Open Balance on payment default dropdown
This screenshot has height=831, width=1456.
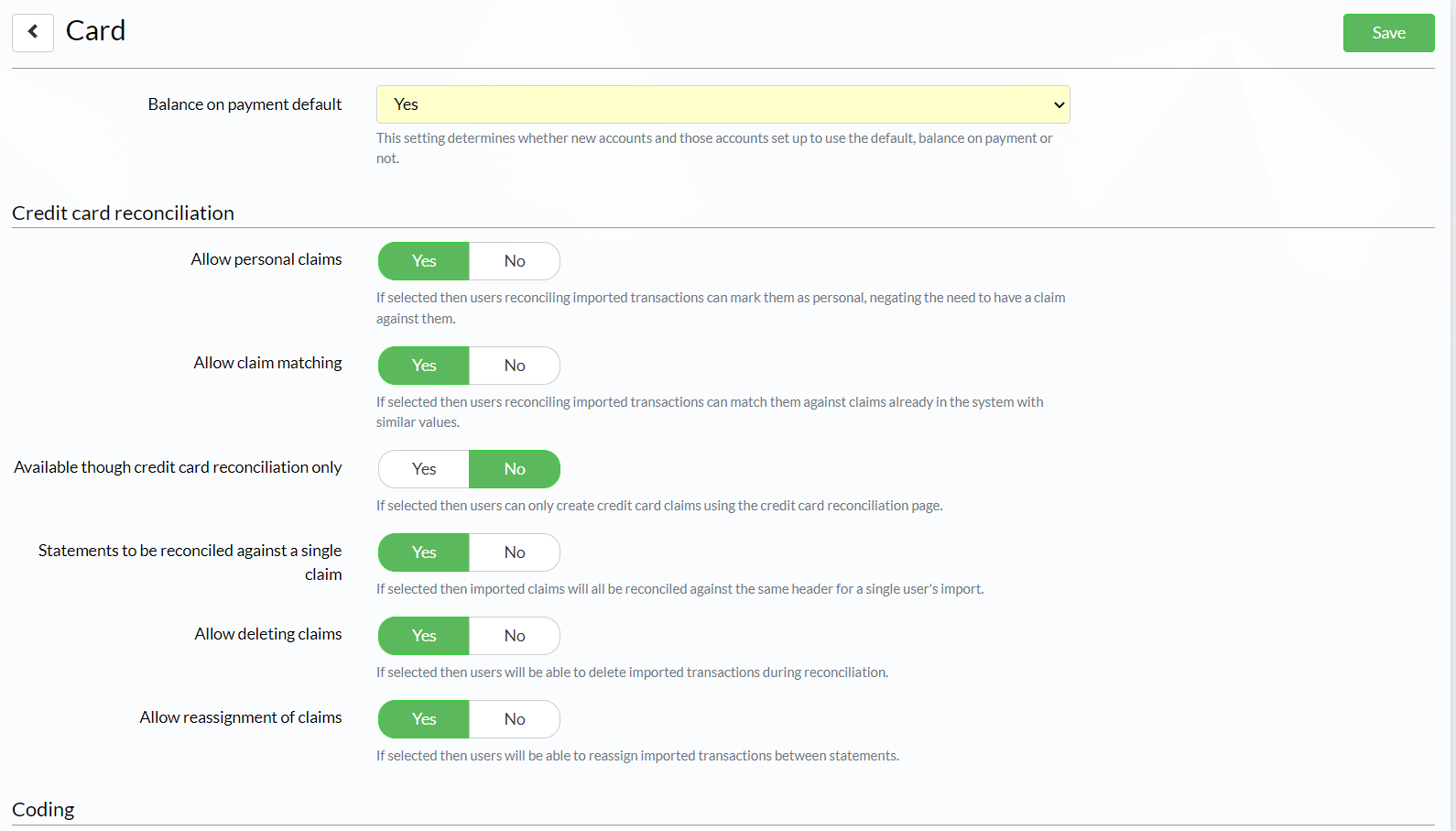(x=723, y=104)
